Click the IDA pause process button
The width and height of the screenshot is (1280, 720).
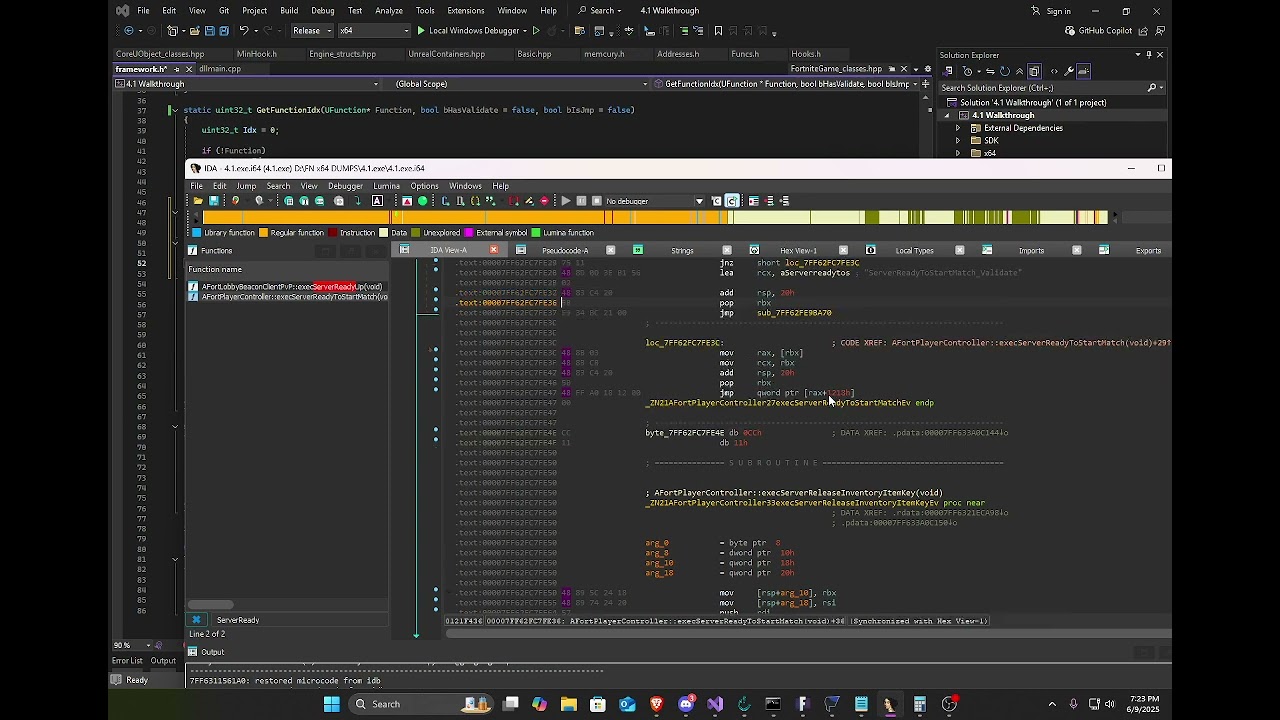pos(582,201)
